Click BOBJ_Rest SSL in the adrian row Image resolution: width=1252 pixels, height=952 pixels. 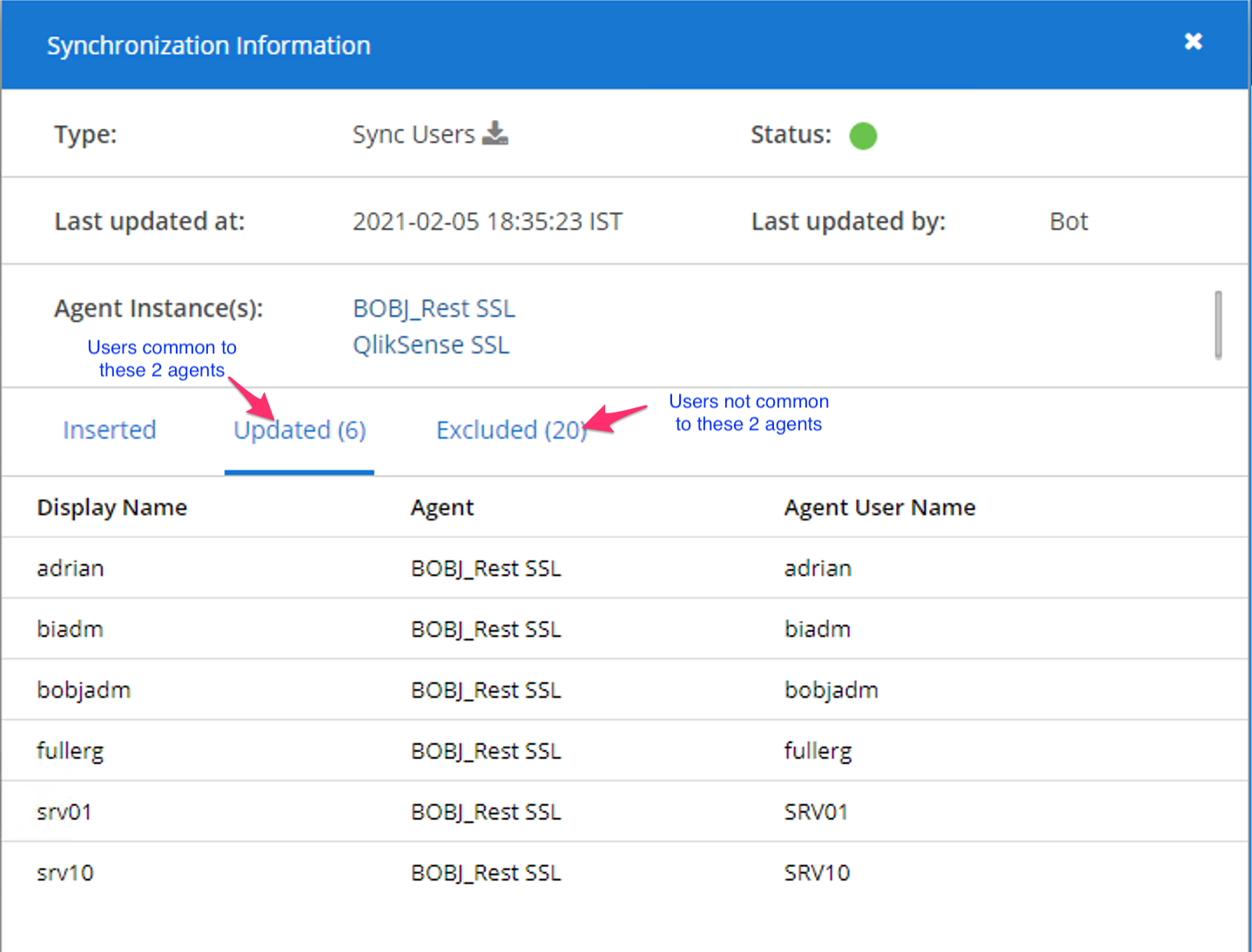click(x=486, y=568)
